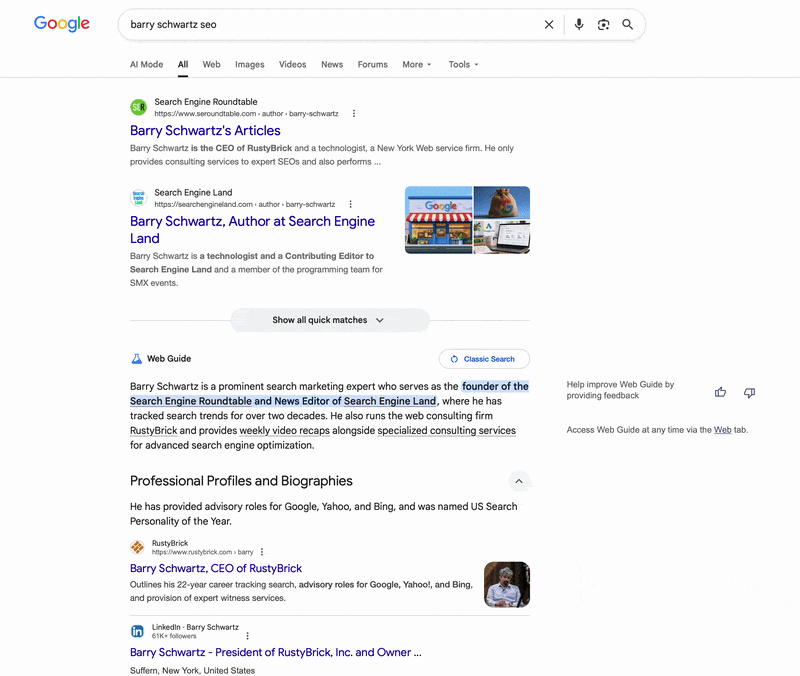Screen dimensions: 800x676
Task: Click the Google logo
Action: 62,23
